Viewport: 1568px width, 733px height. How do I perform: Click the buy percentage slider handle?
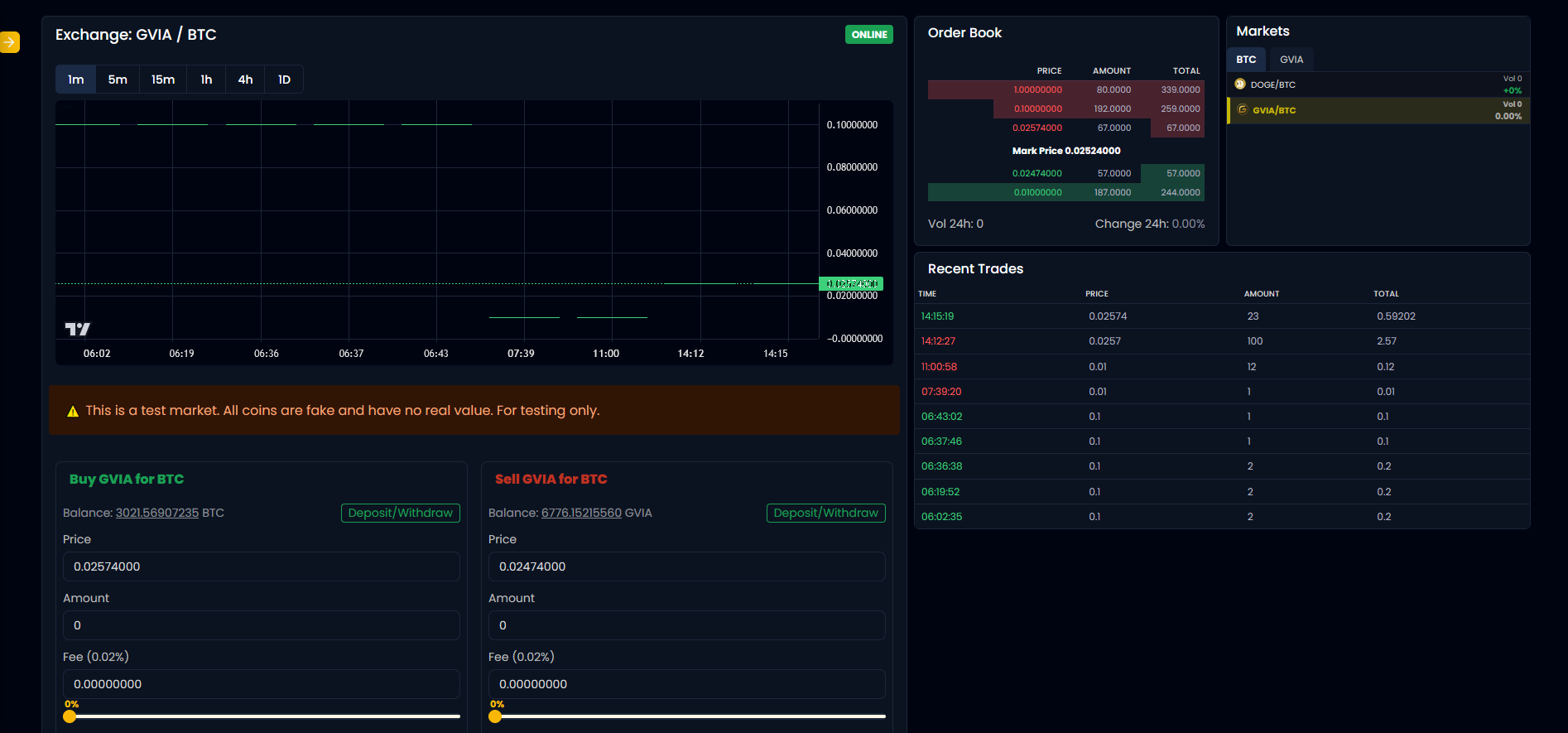point(70,716)
